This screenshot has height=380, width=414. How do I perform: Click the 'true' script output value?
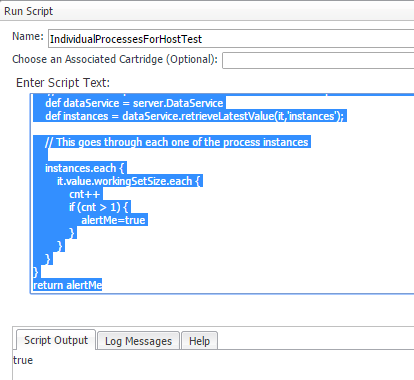point(23,360)
